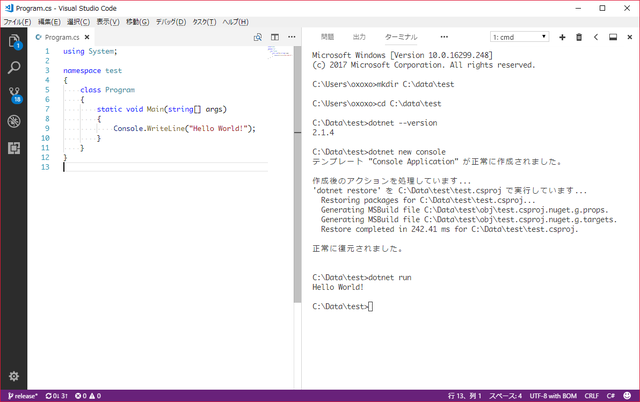Place cursor on empty line 13
640x402 pixels.
[165, 167]
